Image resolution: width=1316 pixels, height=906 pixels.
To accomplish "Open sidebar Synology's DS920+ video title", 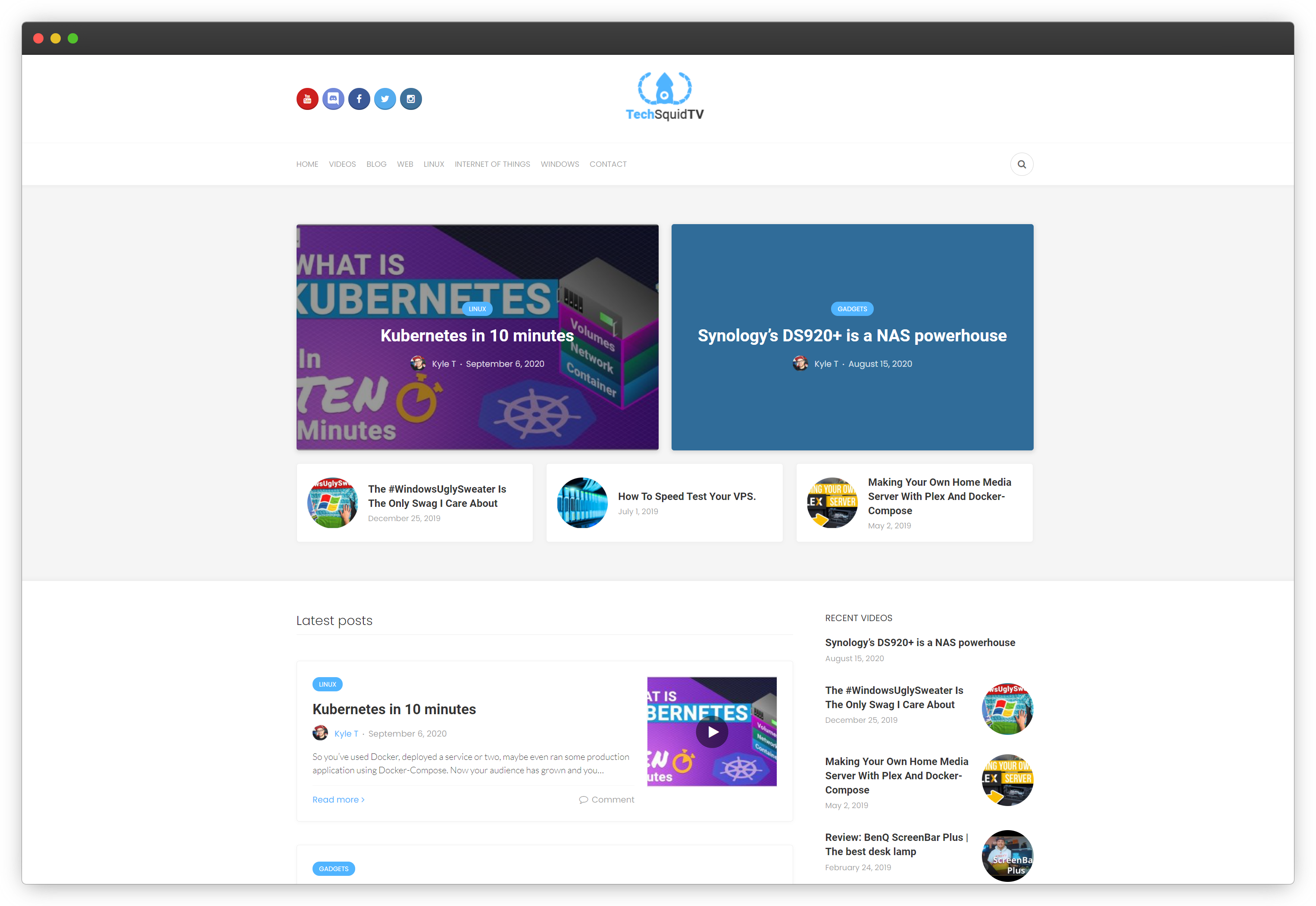I will click(x=920, y=642).
